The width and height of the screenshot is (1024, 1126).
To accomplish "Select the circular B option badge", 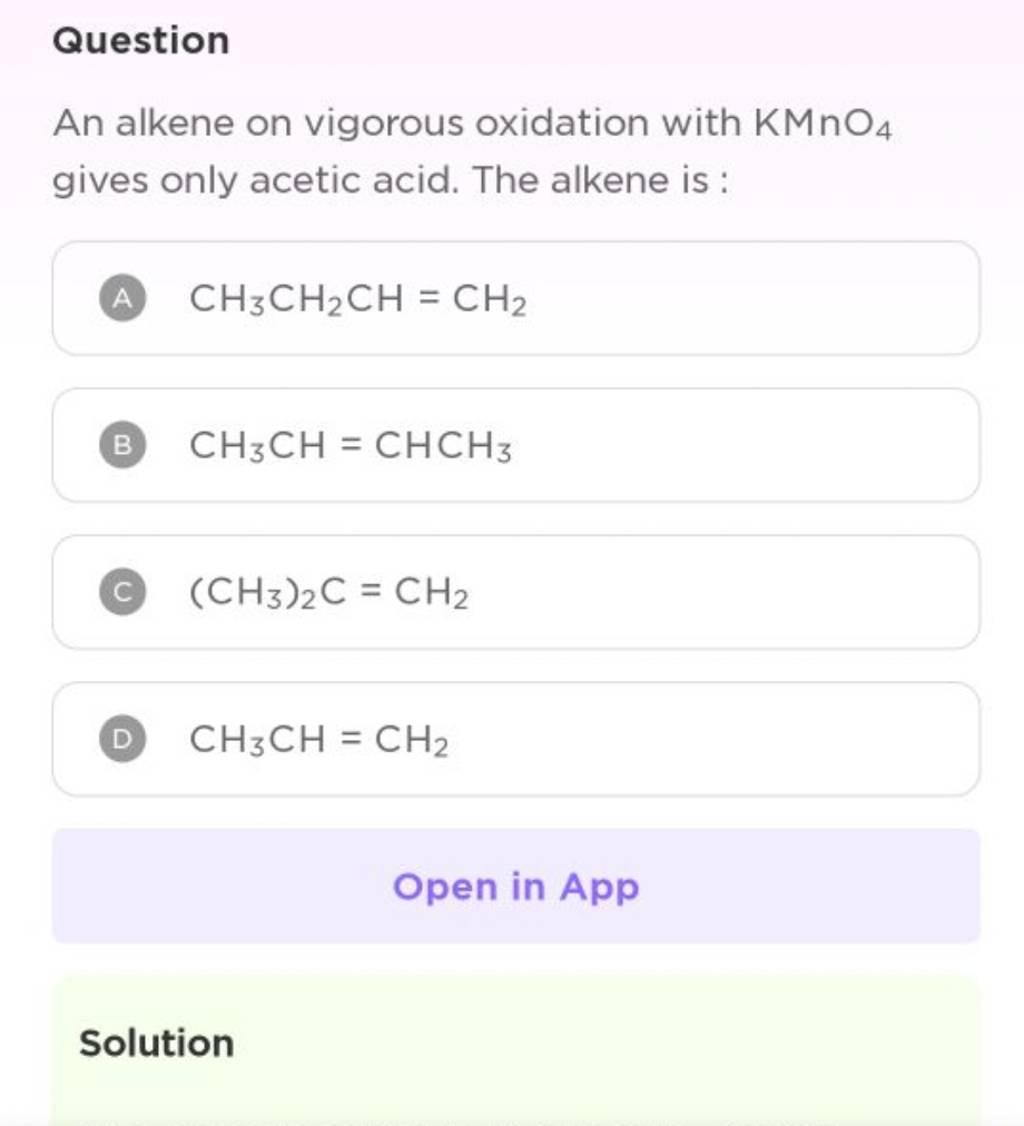I will [x=120, y=446].
